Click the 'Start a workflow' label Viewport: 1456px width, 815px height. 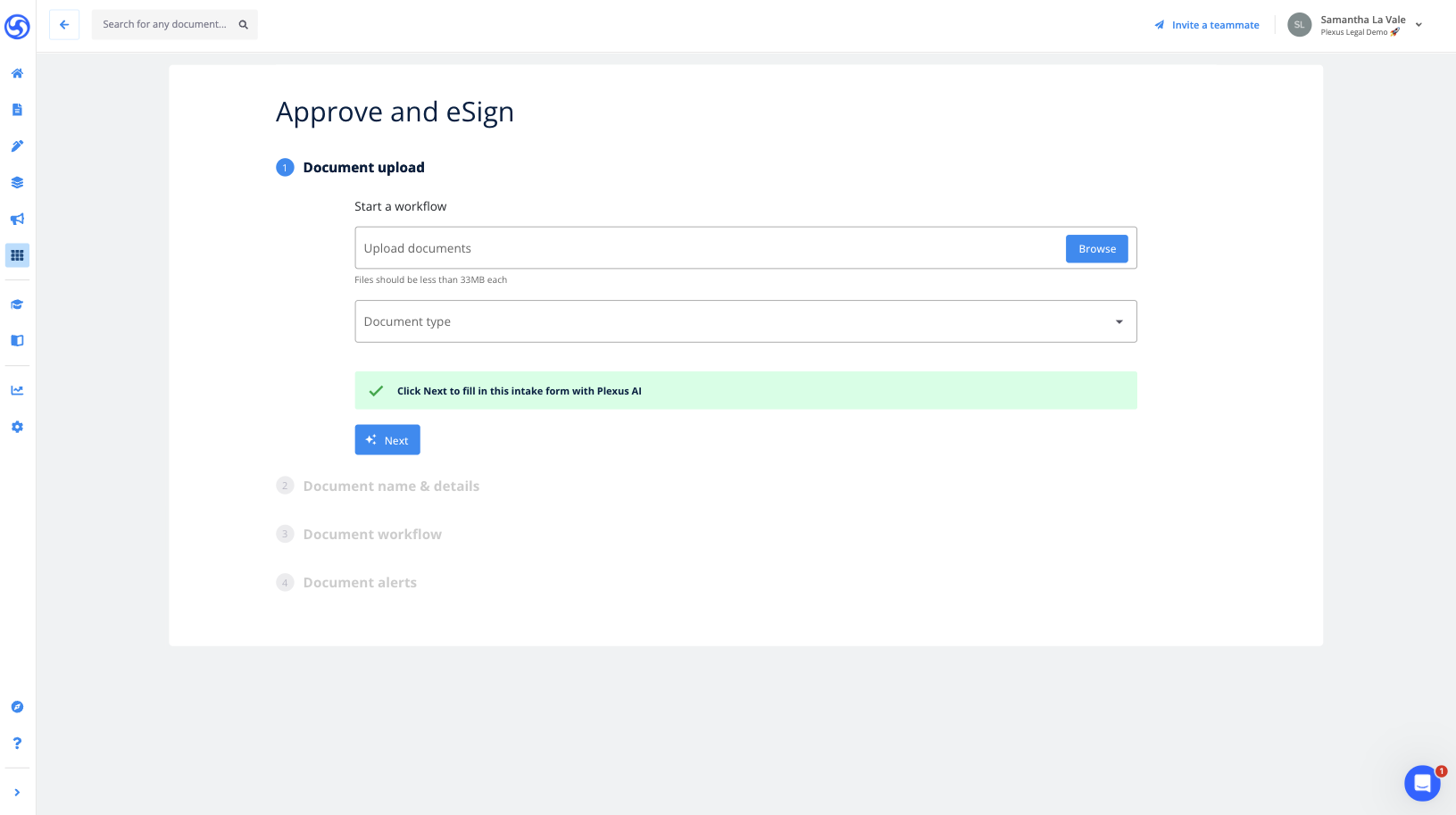(401, 206)
